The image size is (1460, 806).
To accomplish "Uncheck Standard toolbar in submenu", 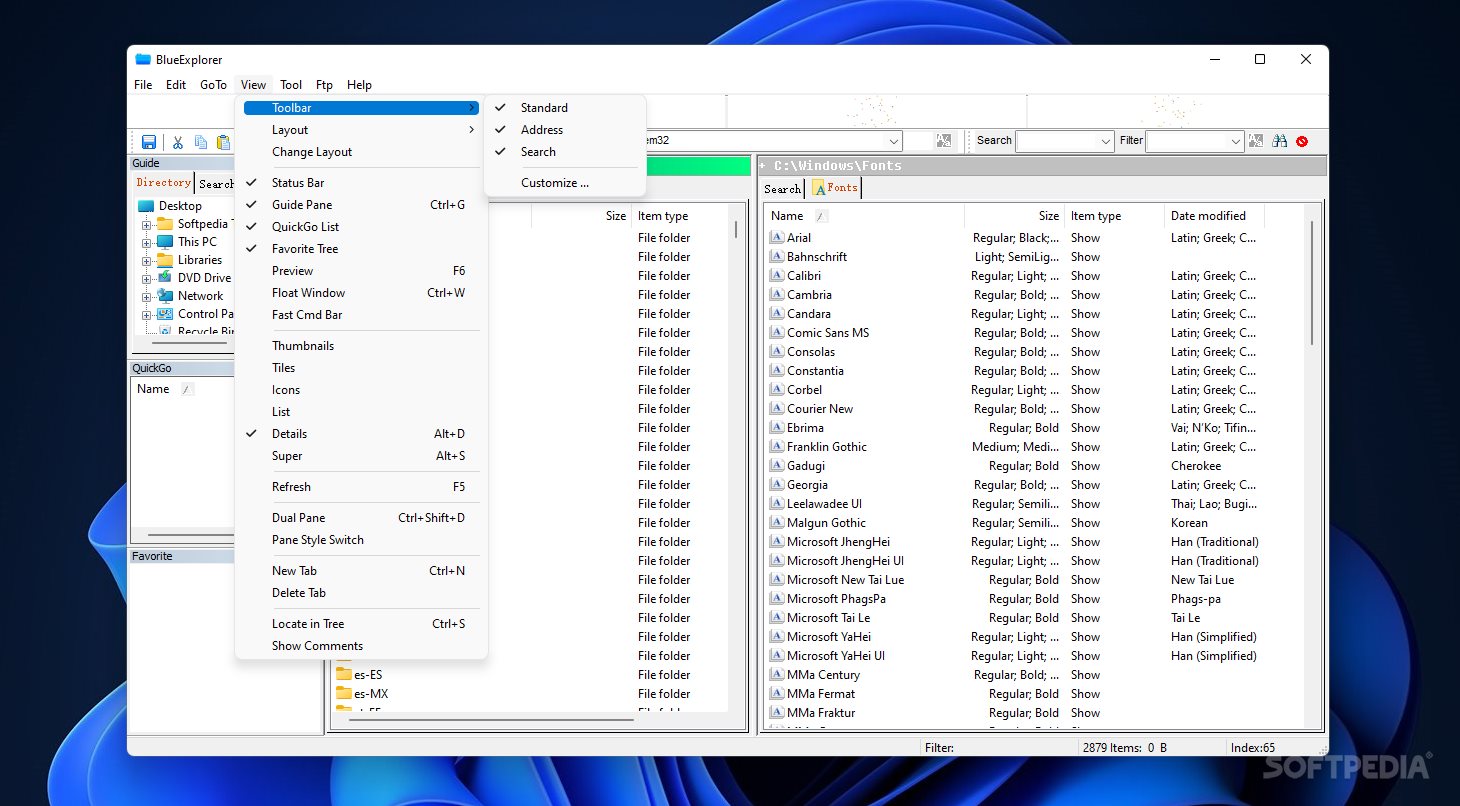I will (565, 108).
